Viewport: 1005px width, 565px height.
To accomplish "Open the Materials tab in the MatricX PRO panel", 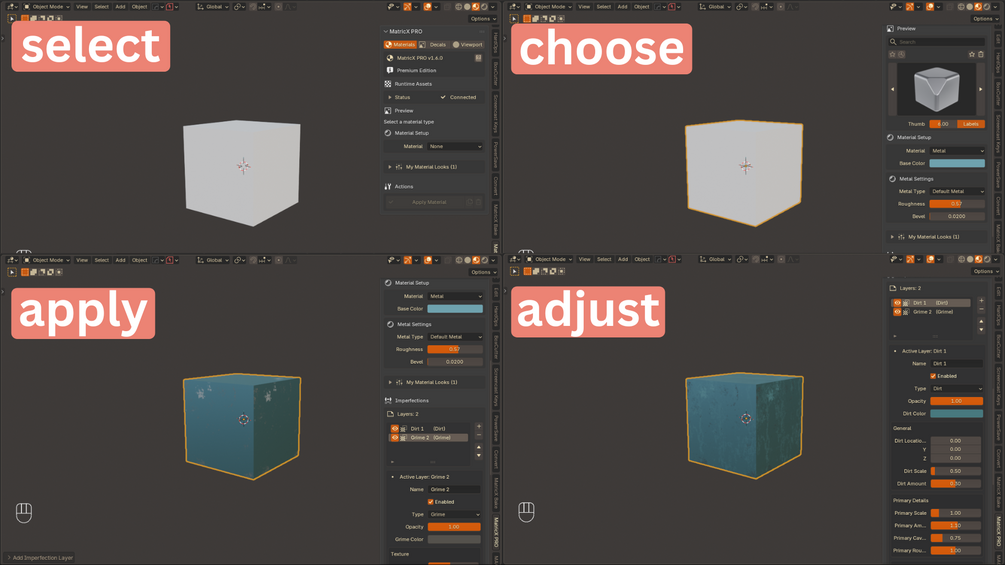I will [x=400, y=45].
